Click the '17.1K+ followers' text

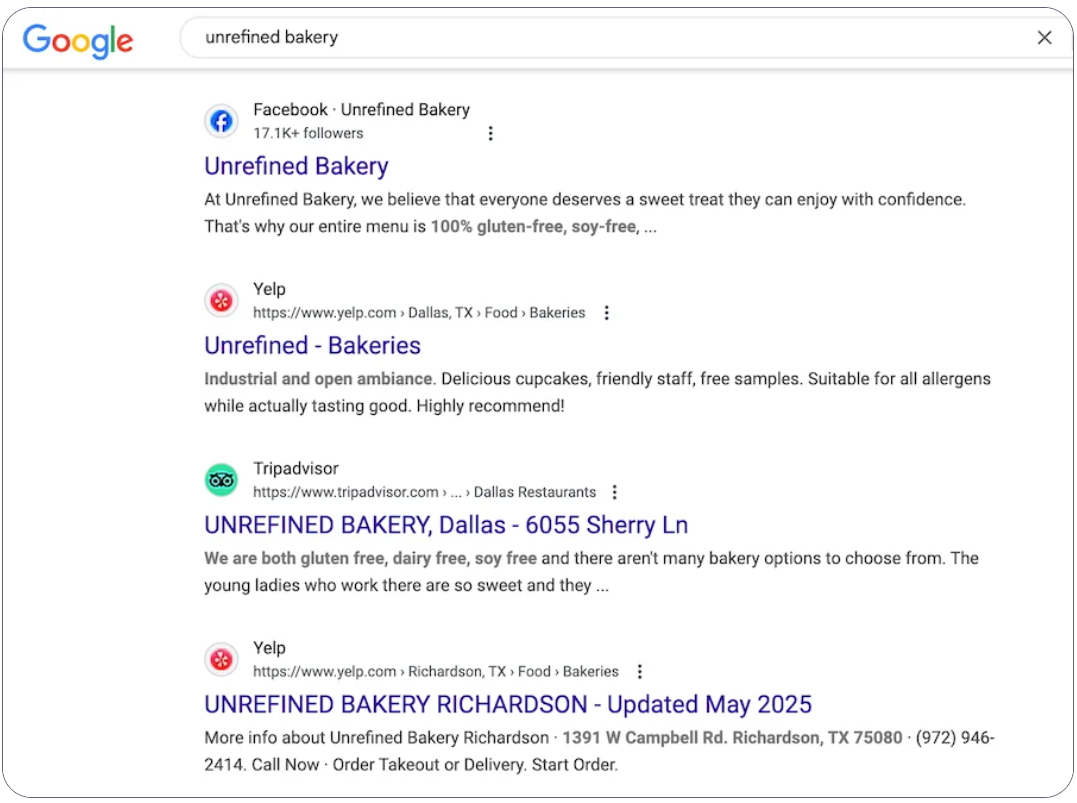click(x=308, y=133)
